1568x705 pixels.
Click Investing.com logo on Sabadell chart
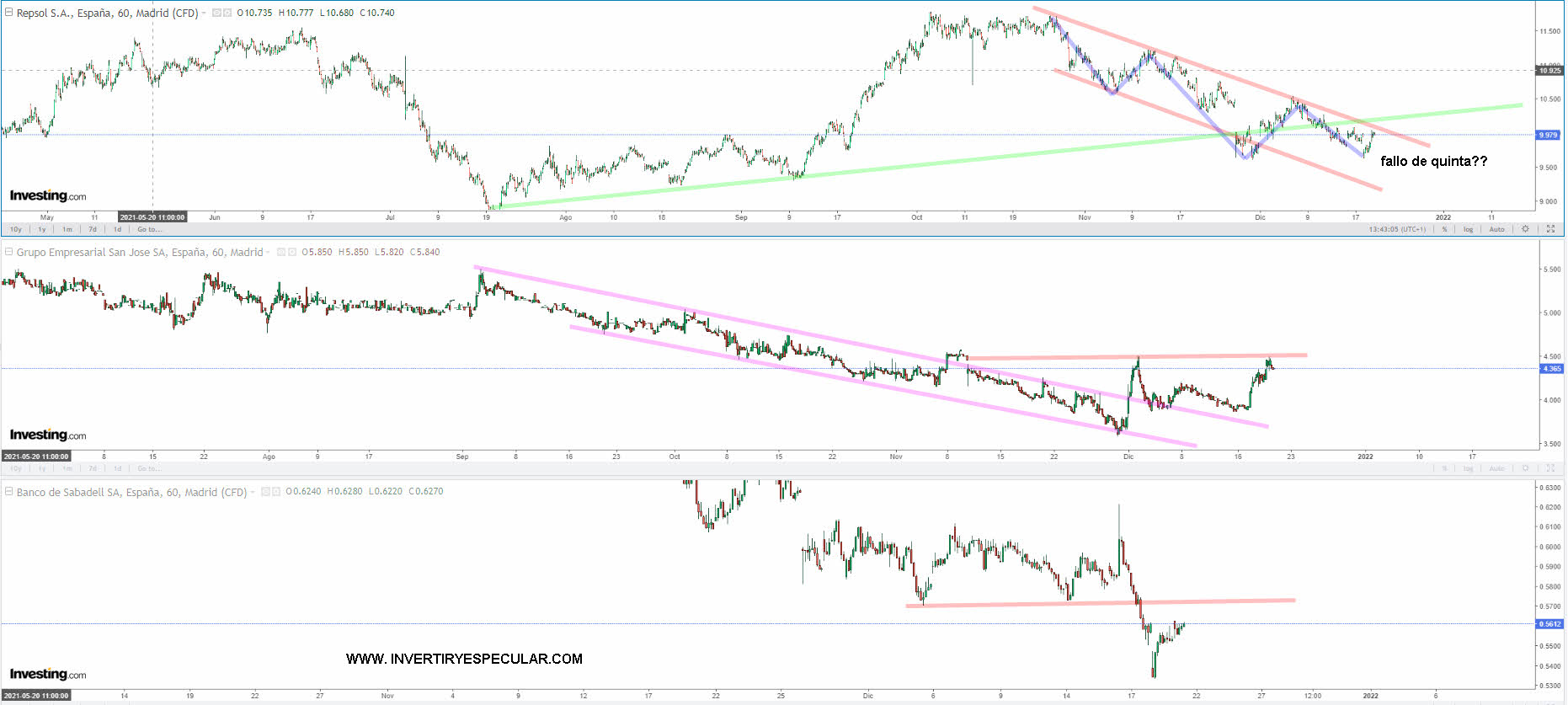(x=48, y=674)
